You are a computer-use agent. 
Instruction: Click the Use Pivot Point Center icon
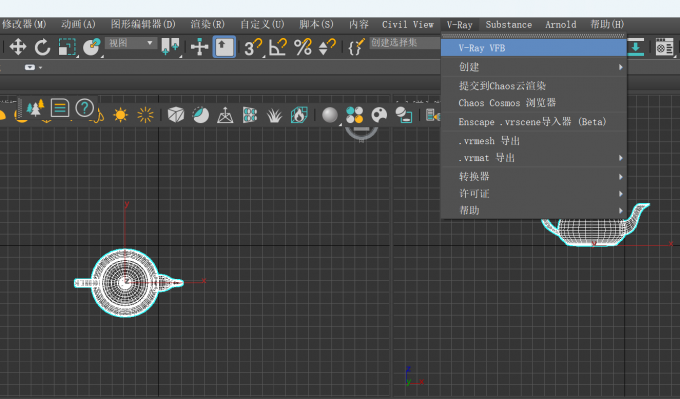[x=170, y=47]
